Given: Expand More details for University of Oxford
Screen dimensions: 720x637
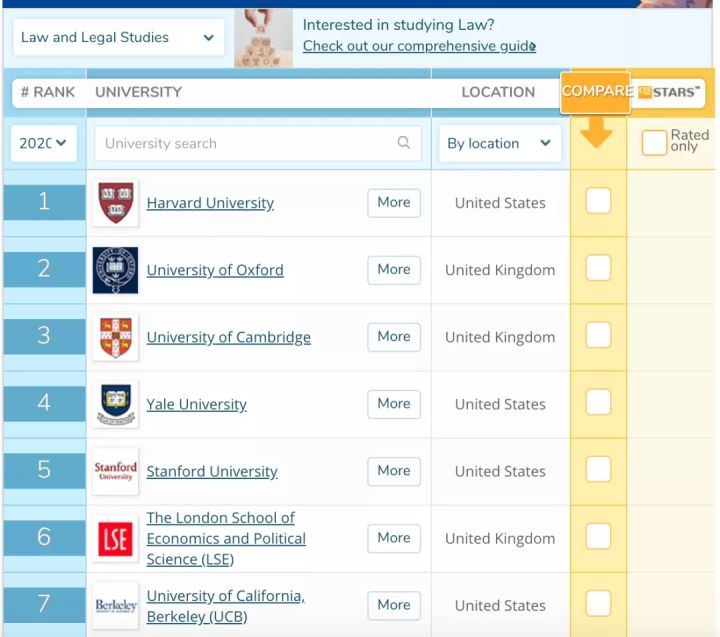Looking at the screenshot, I should point(394,270).
